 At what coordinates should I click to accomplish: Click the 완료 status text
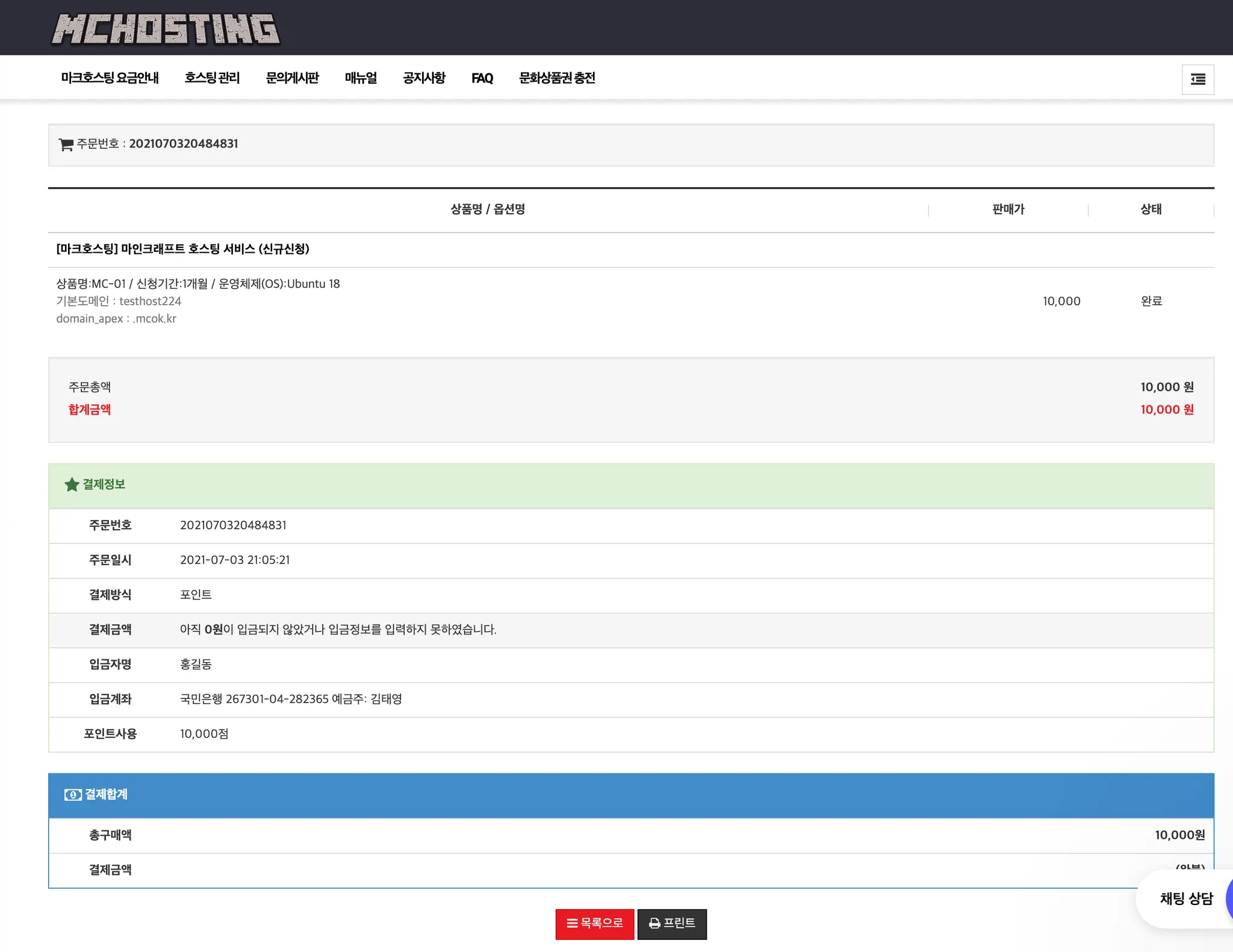(x=1151, y=301)
